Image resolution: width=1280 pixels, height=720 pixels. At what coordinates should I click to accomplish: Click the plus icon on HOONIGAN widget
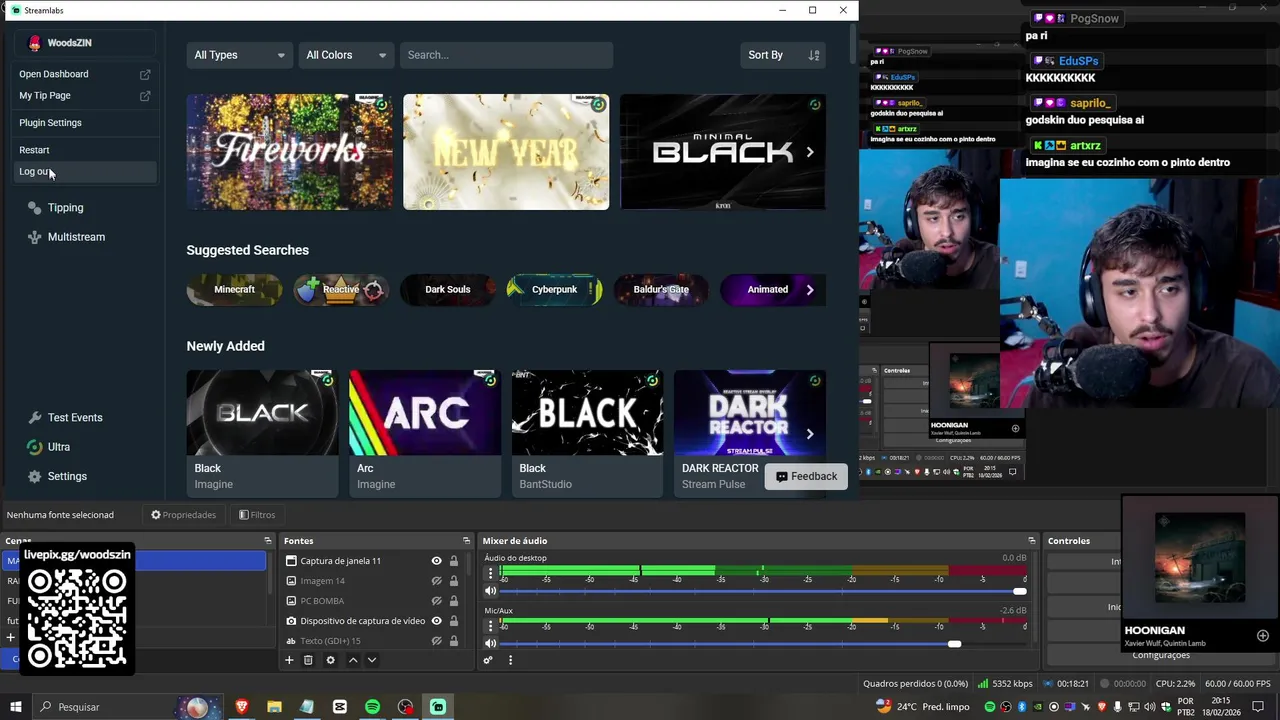click(1262, 636)
